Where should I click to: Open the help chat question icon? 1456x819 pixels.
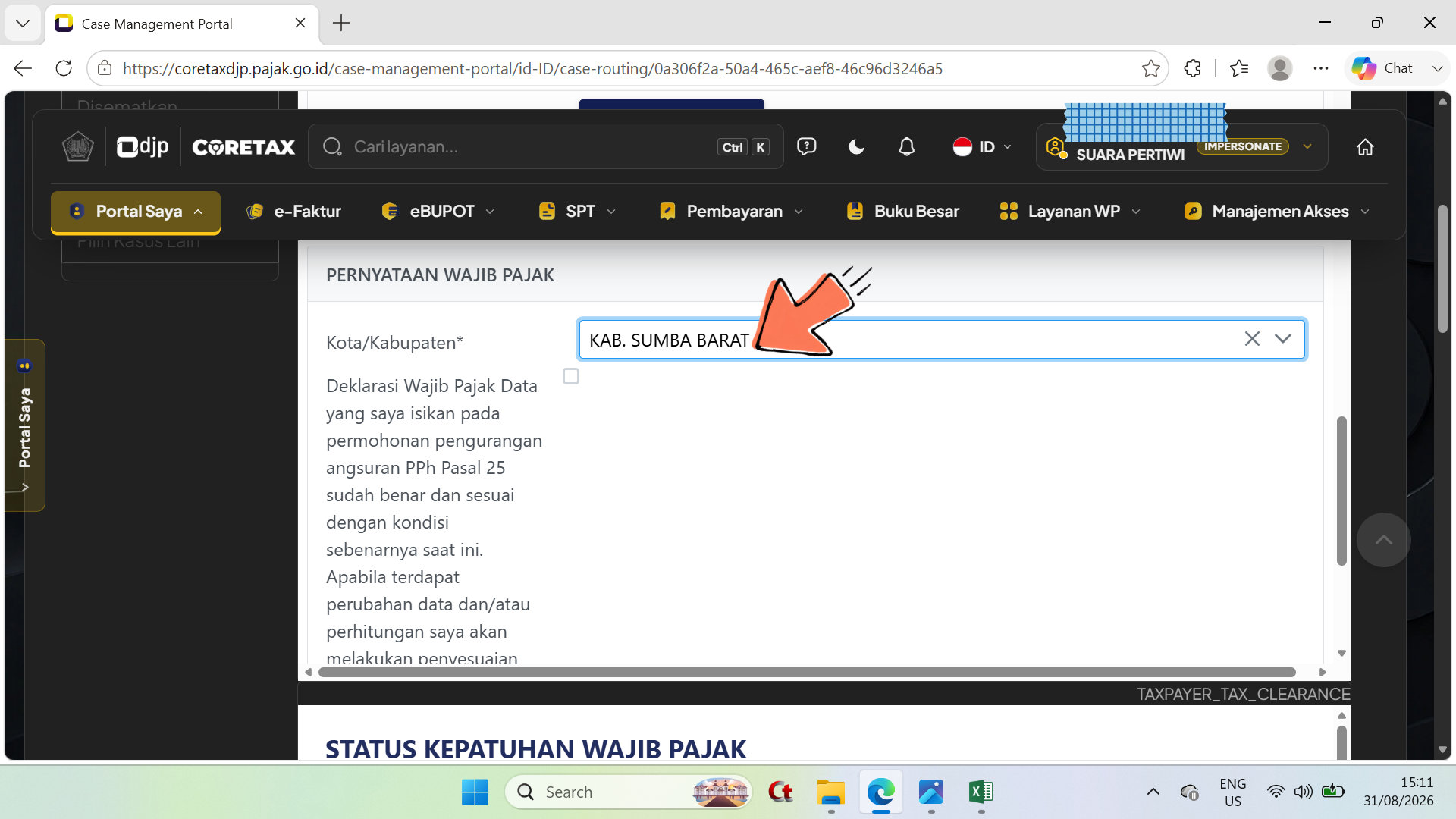(806, 146)
